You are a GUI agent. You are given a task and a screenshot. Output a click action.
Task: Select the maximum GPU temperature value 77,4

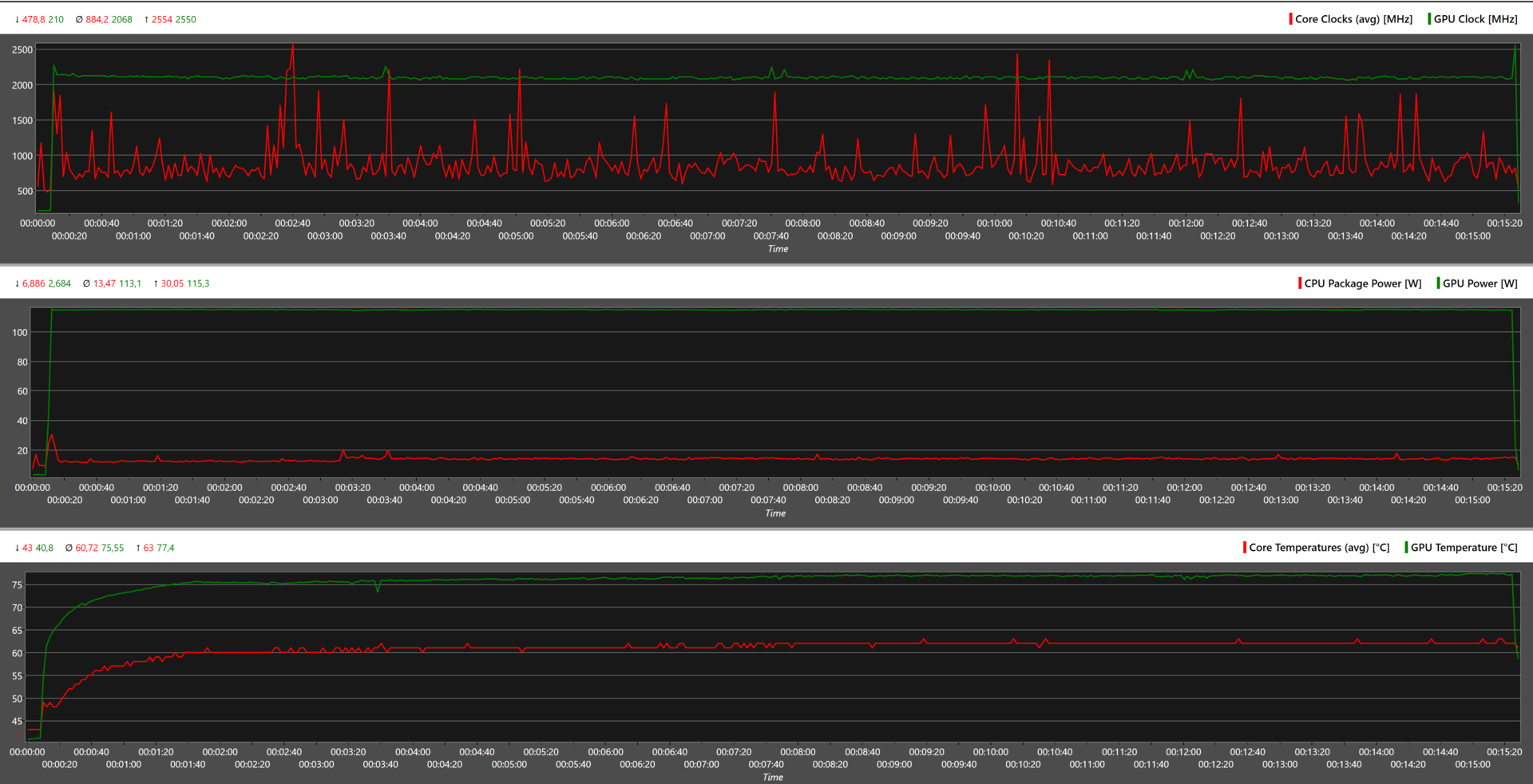click(165, 548)
